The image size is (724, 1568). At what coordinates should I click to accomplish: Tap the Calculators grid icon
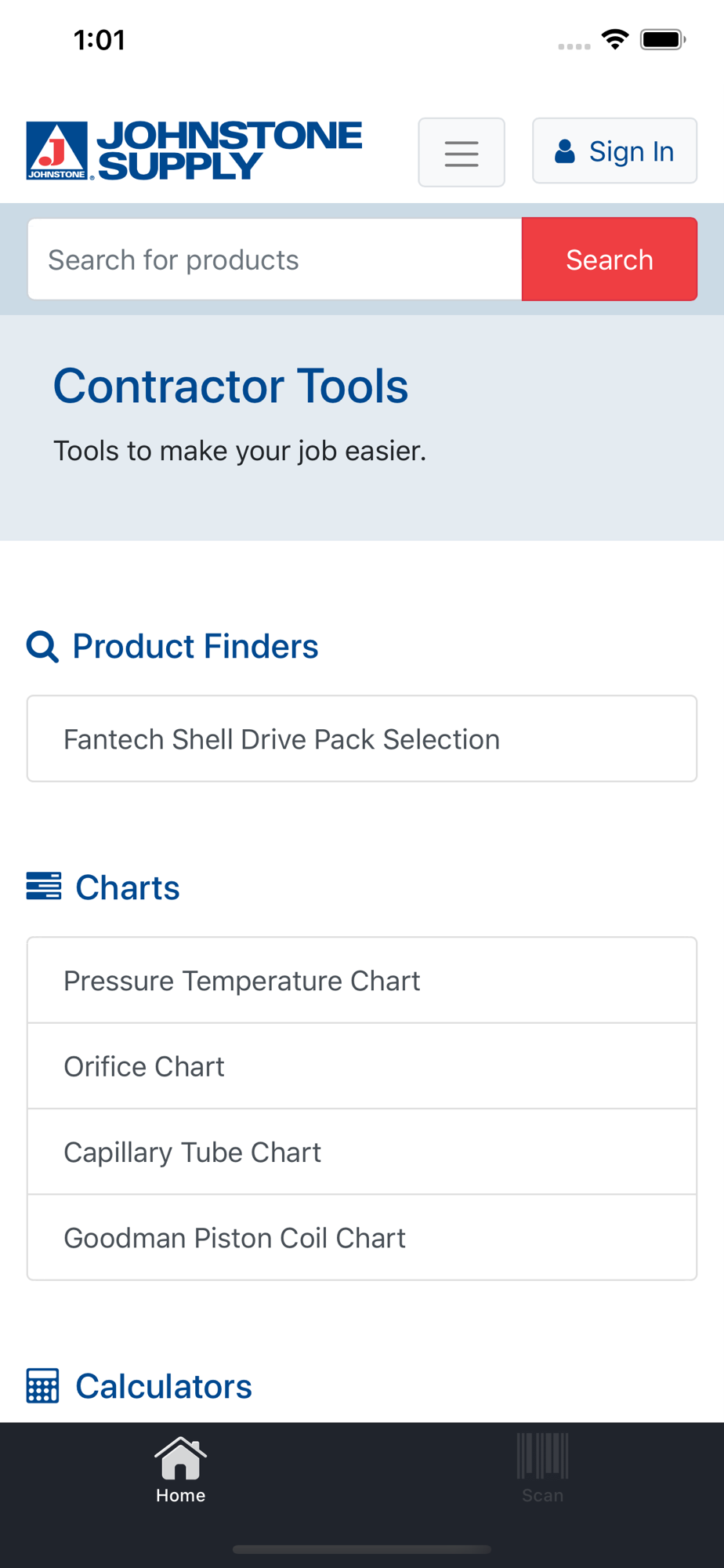[x=42, y=1385]
